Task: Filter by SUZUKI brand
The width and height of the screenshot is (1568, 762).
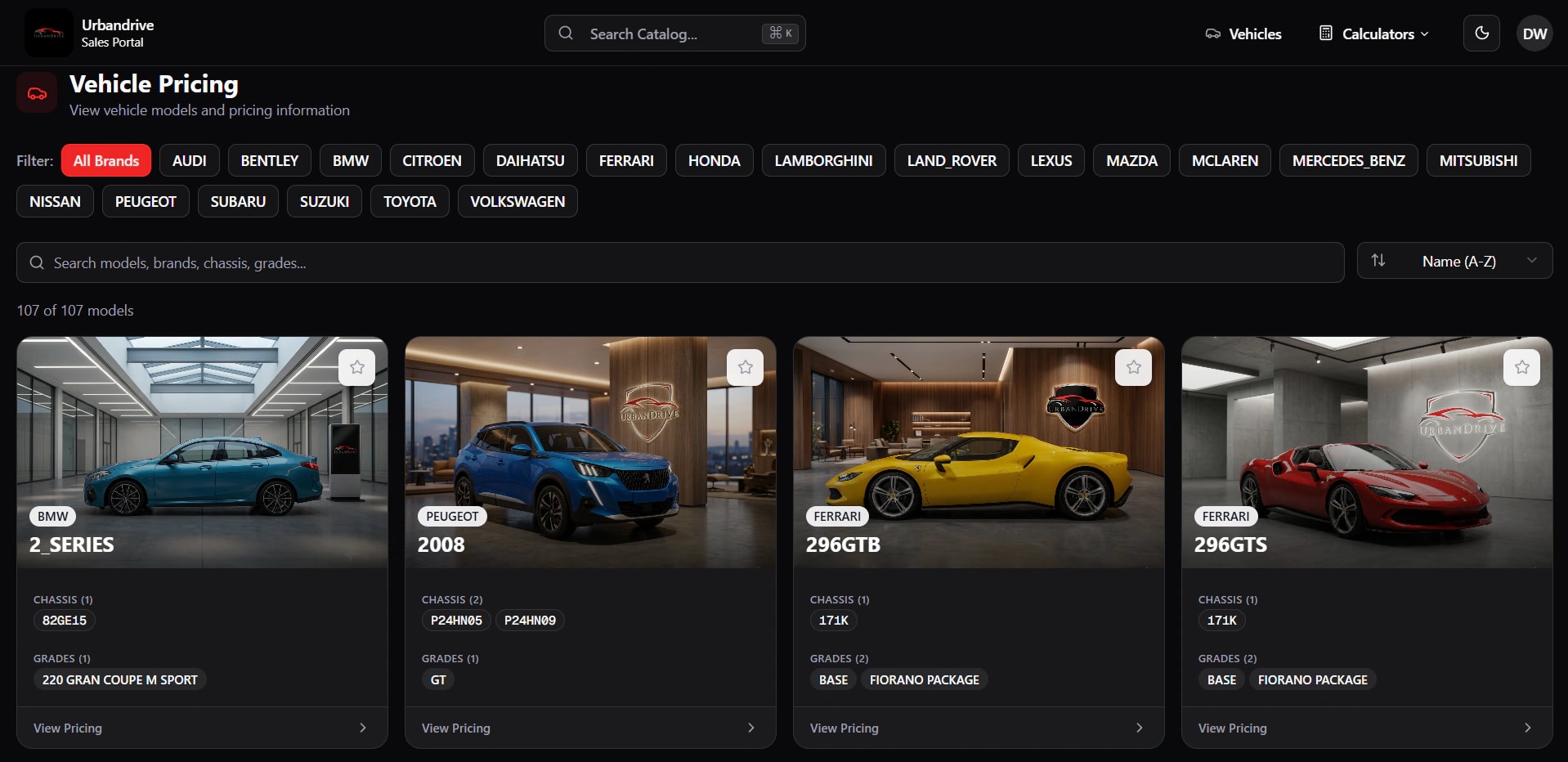Action: coord(325,201)
